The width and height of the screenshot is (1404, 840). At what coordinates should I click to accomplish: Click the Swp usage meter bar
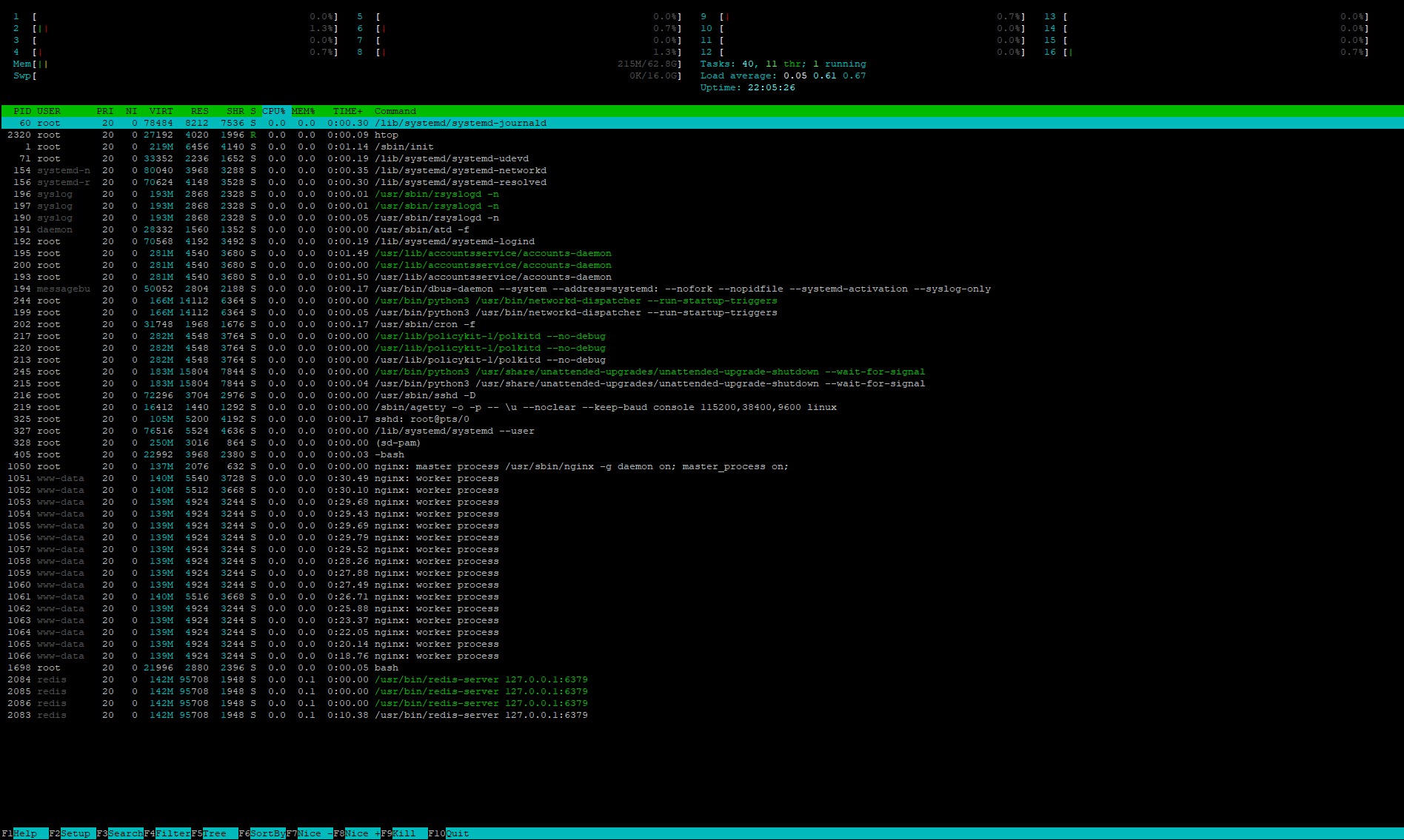[x=347, y=75]
